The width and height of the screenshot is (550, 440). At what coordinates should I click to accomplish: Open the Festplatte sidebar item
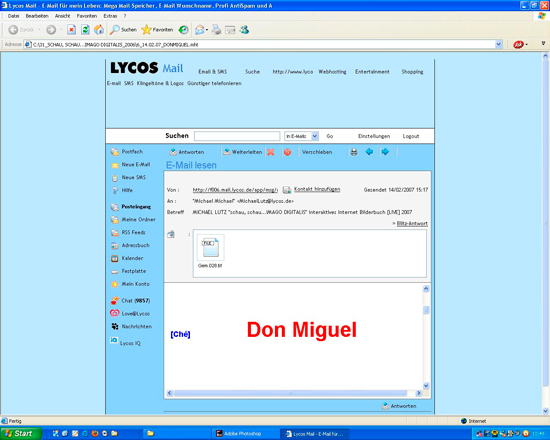(x=128, y=271)
